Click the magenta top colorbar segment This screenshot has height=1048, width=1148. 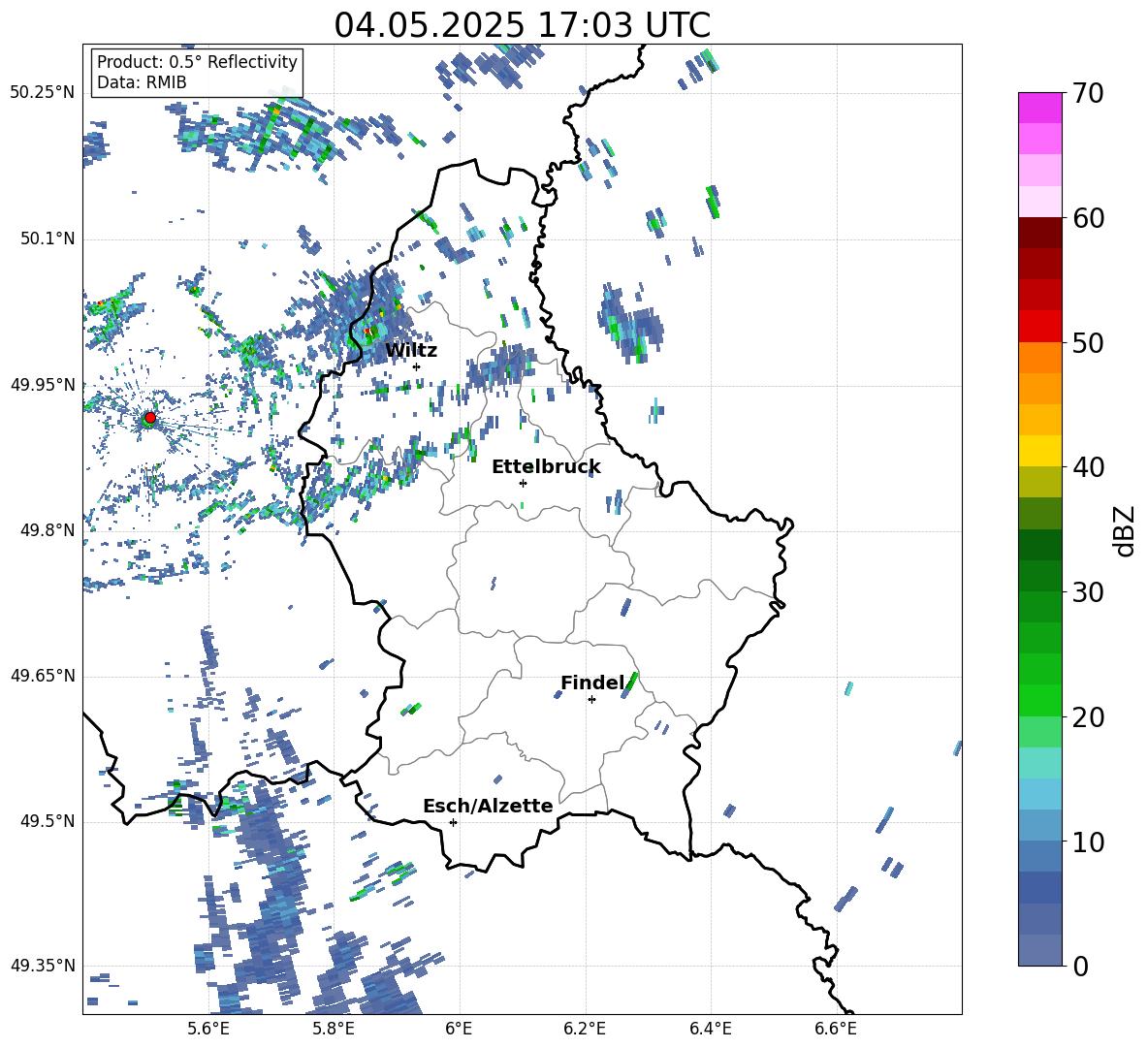1039,109
